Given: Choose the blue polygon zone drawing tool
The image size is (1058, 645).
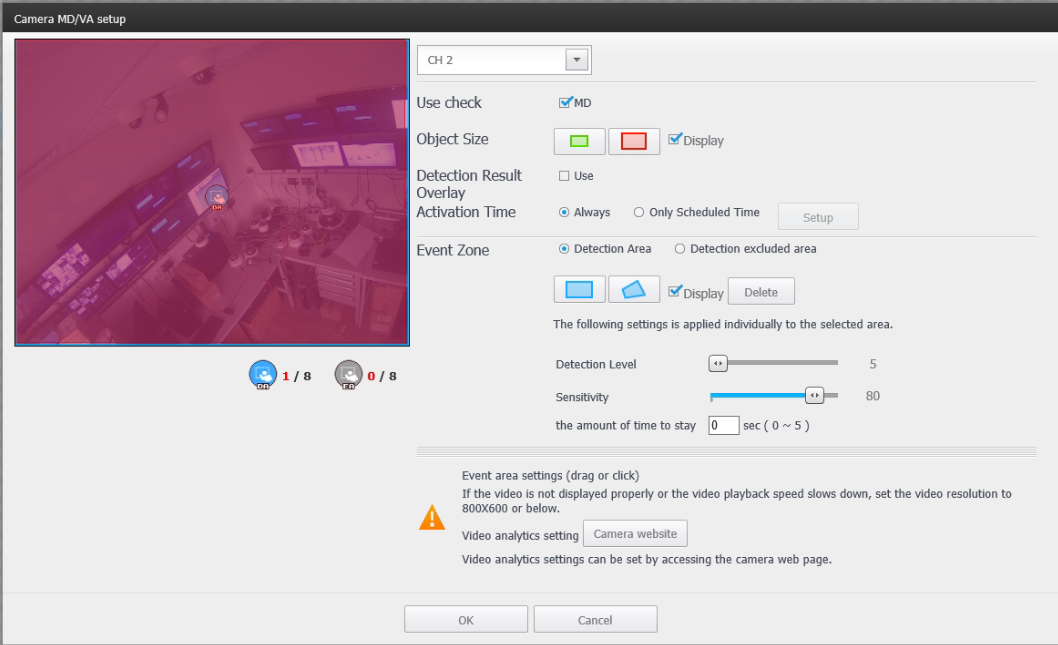Looking at the screenshot, I should click(x=634, y=290).
